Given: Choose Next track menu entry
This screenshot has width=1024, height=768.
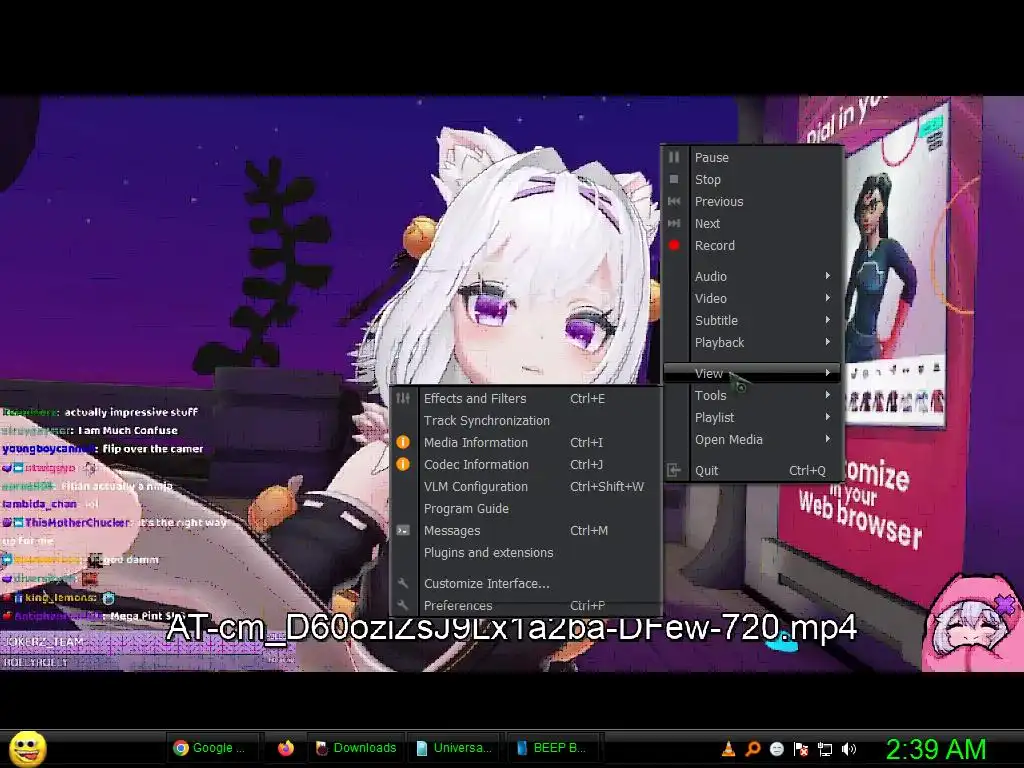Looking at the screenshot, I should [x=752, y=224].
